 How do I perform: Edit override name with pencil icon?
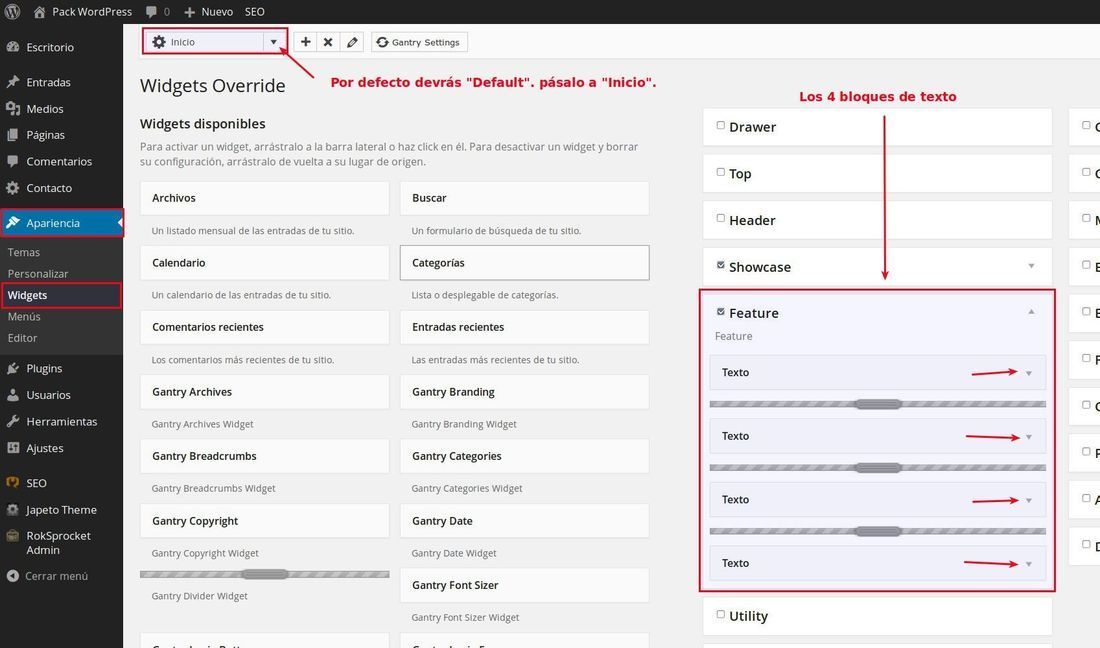(x=352, y=42)
